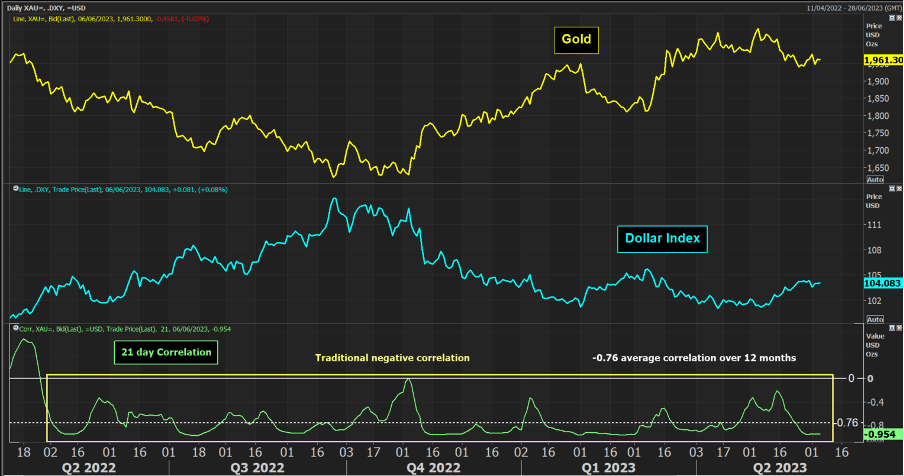Click the 111 dollar index axis value

coord(874,225)
